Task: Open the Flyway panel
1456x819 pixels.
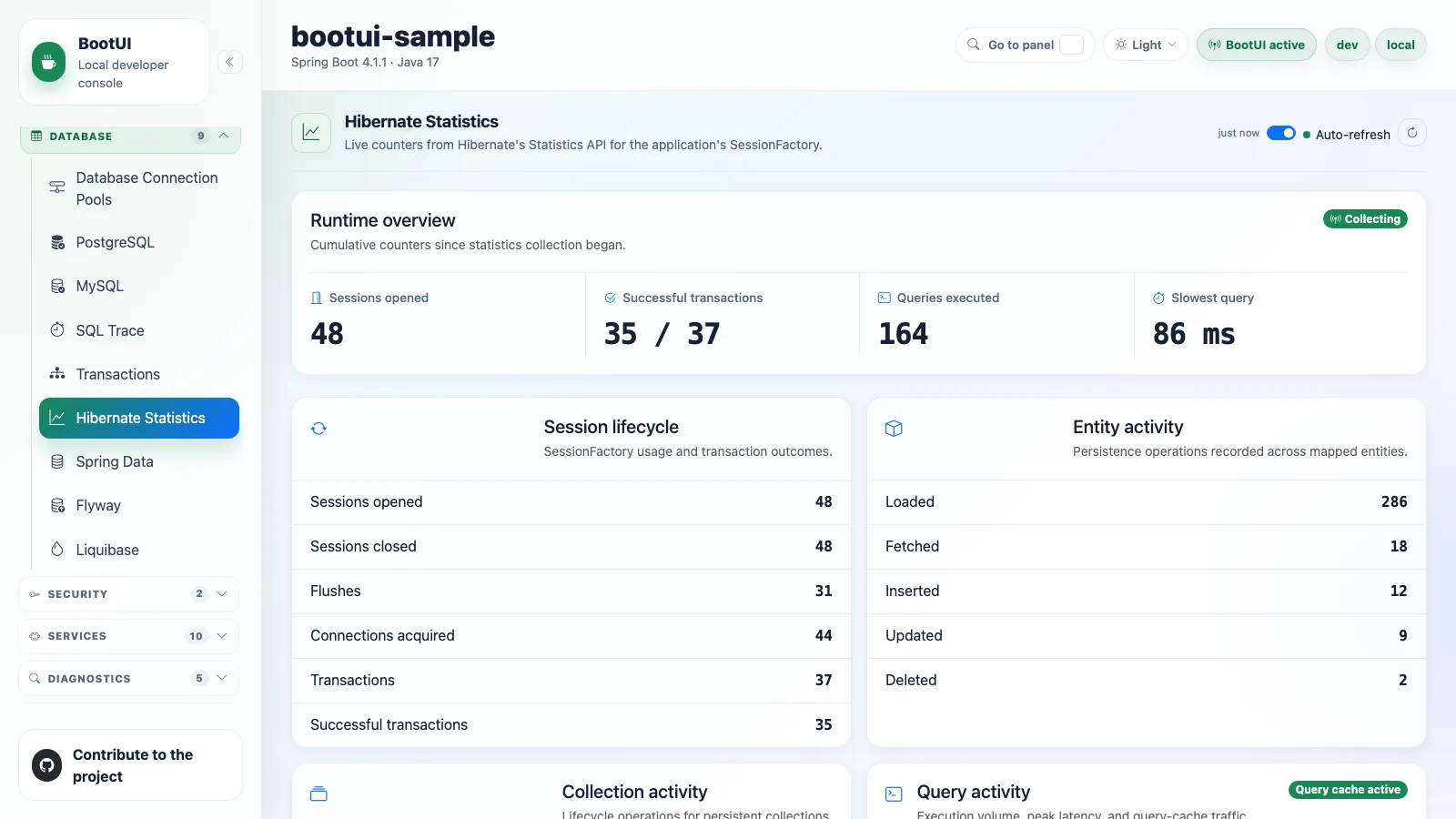Action: tap(138, 505)
